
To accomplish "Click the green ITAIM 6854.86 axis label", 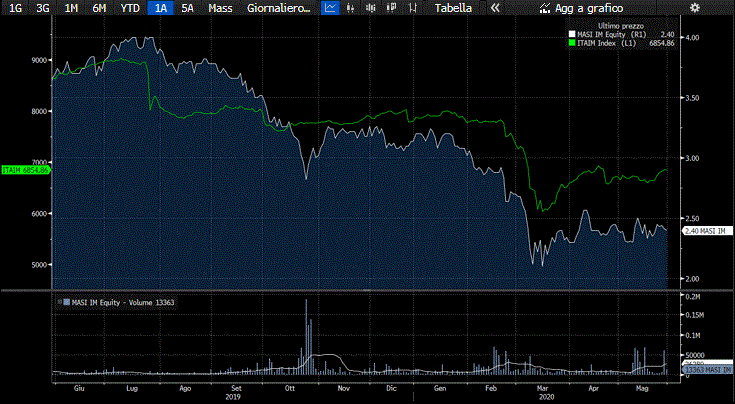I will [x=25, y=170].
